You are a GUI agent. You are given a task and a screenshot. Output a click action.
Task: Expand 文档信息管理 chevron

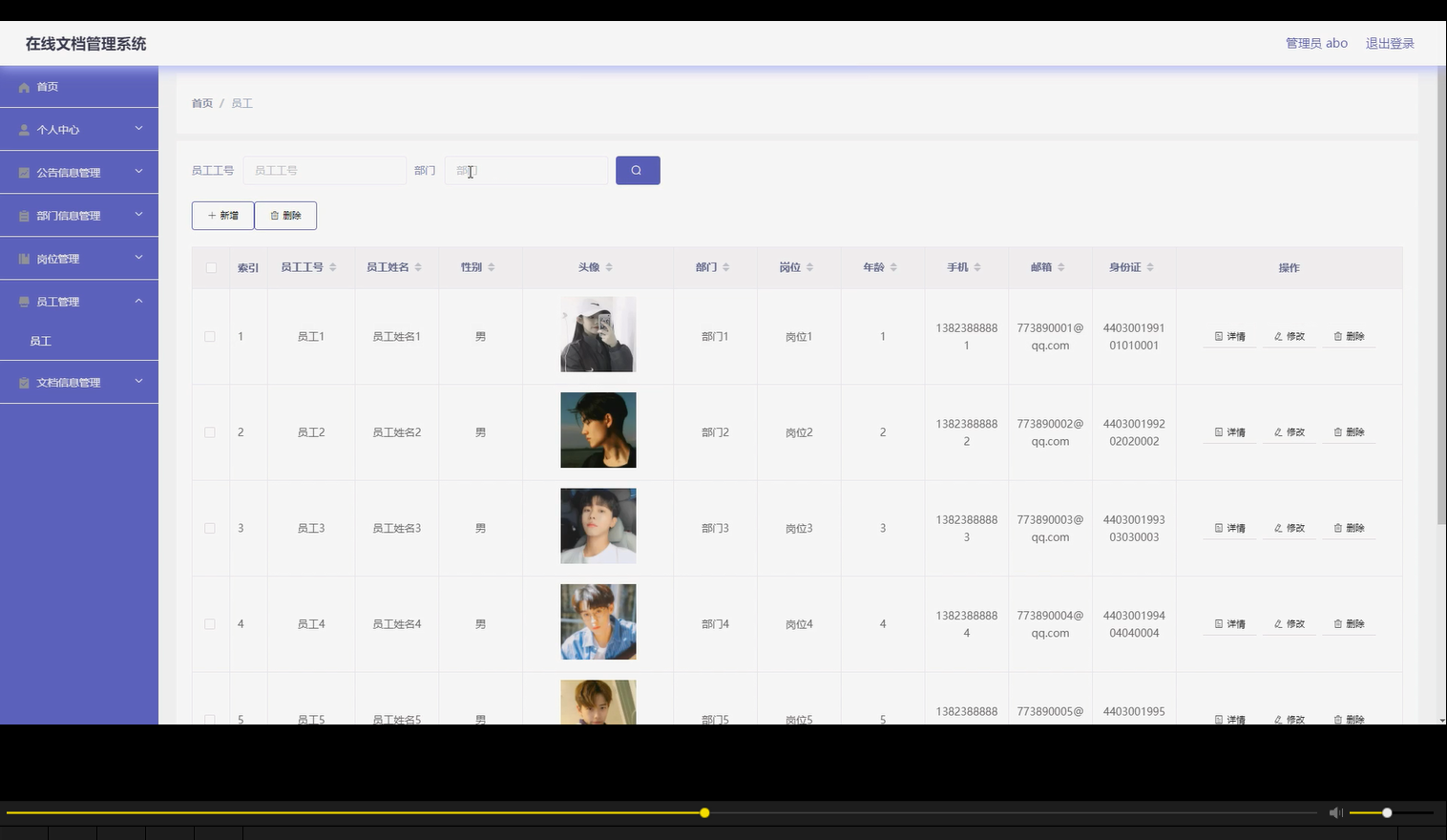point(138,382)
